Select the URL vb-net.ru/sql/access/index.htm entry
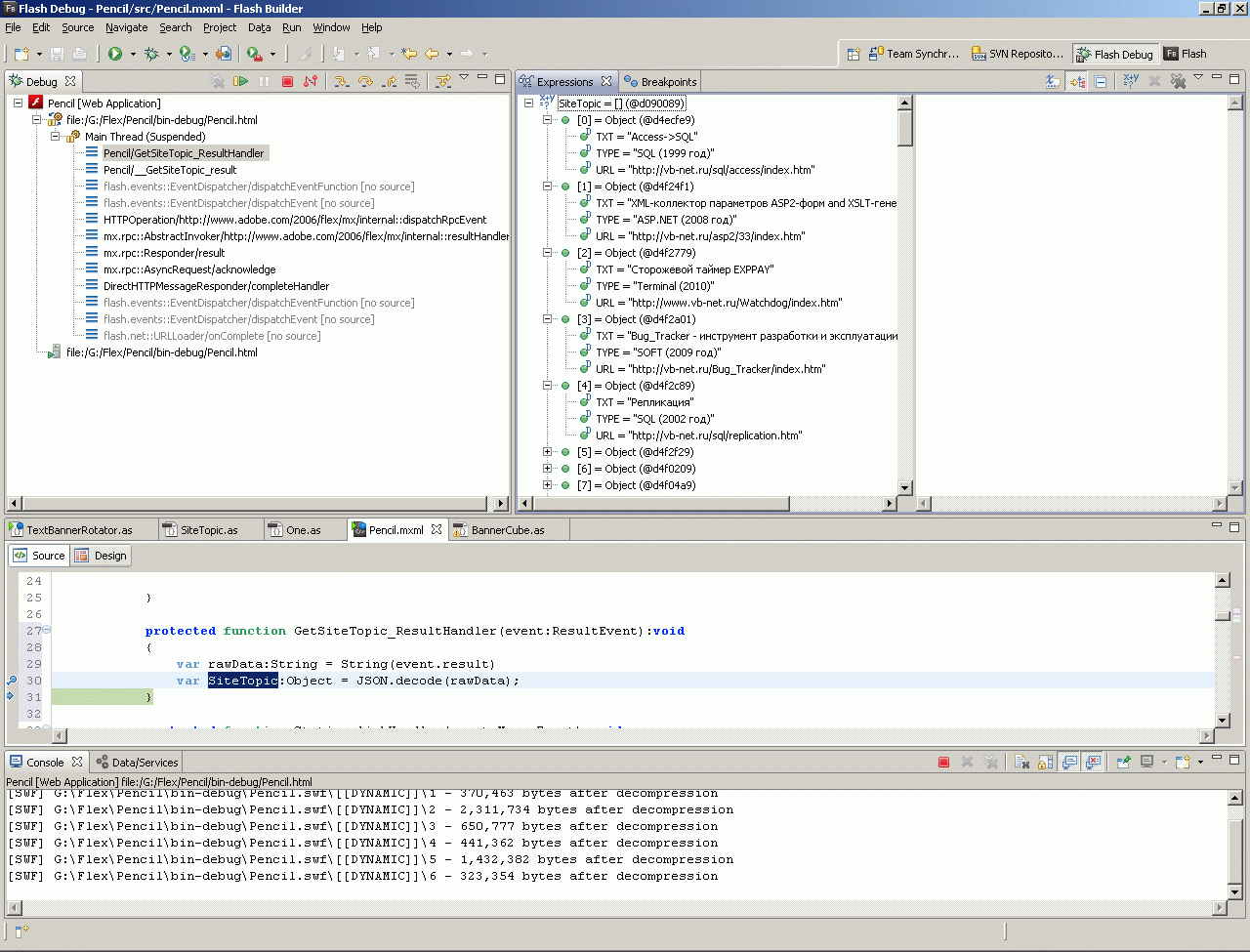 [x=705, y=169]
